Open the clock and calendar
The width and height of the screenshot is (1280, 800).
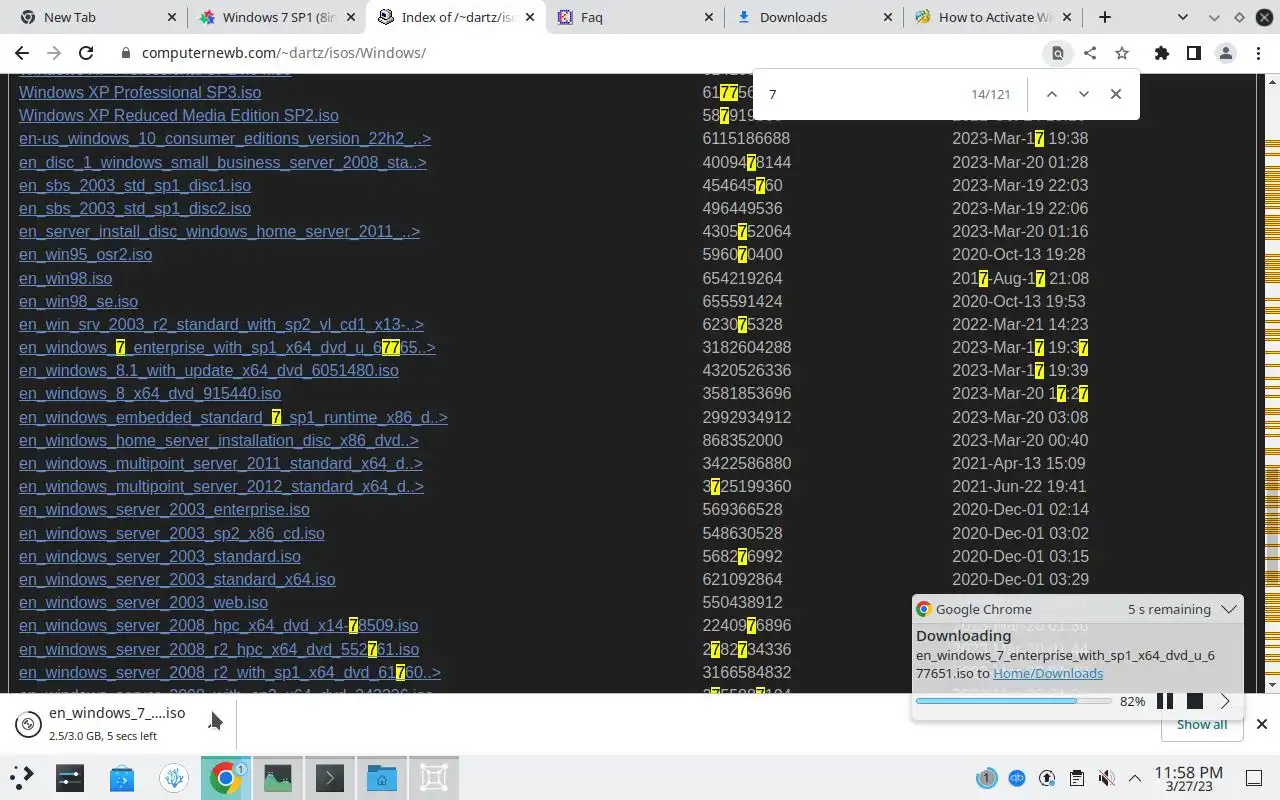[1188, 778]
